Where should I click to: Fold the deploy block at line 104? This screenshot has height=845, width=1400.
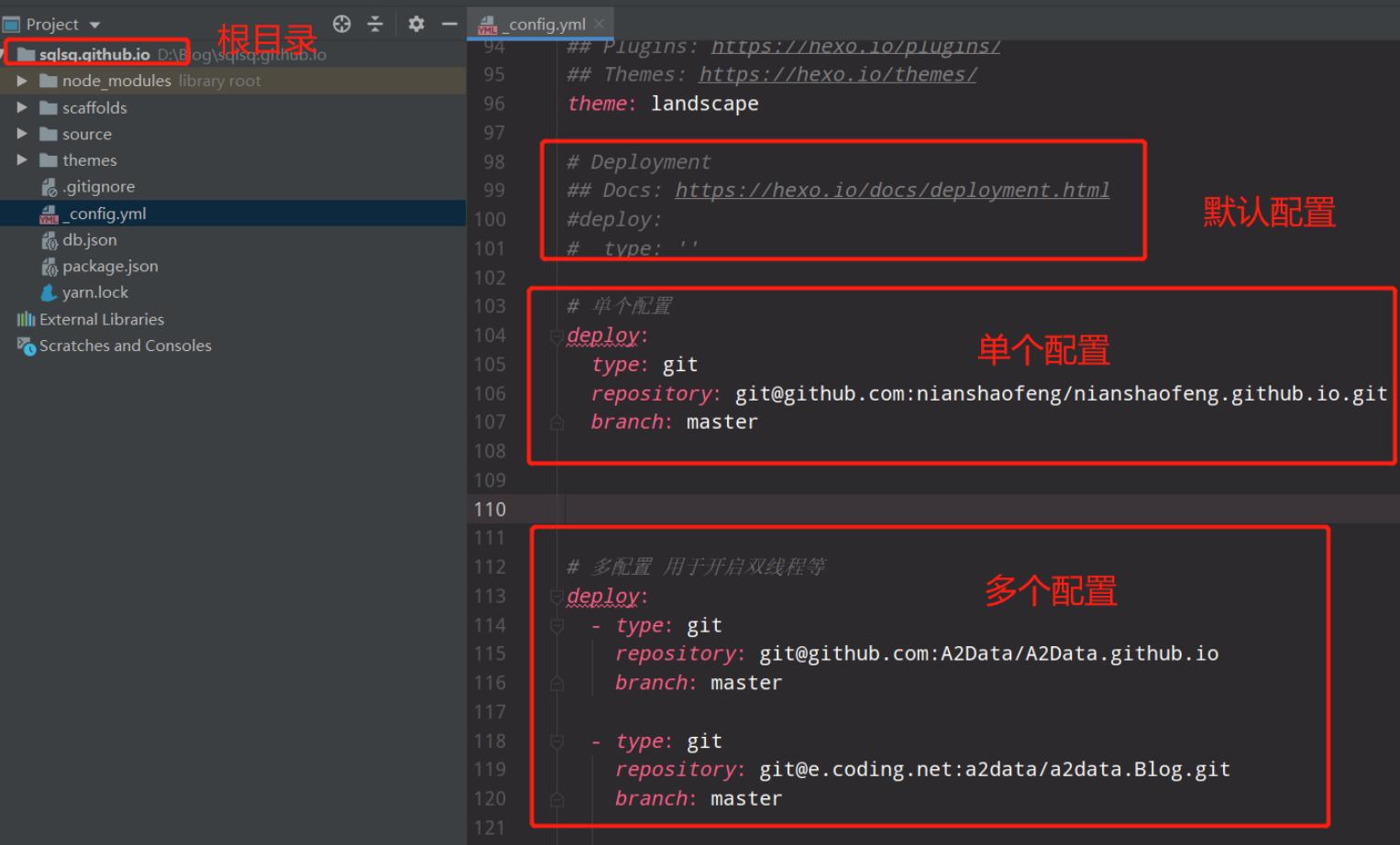557,336
